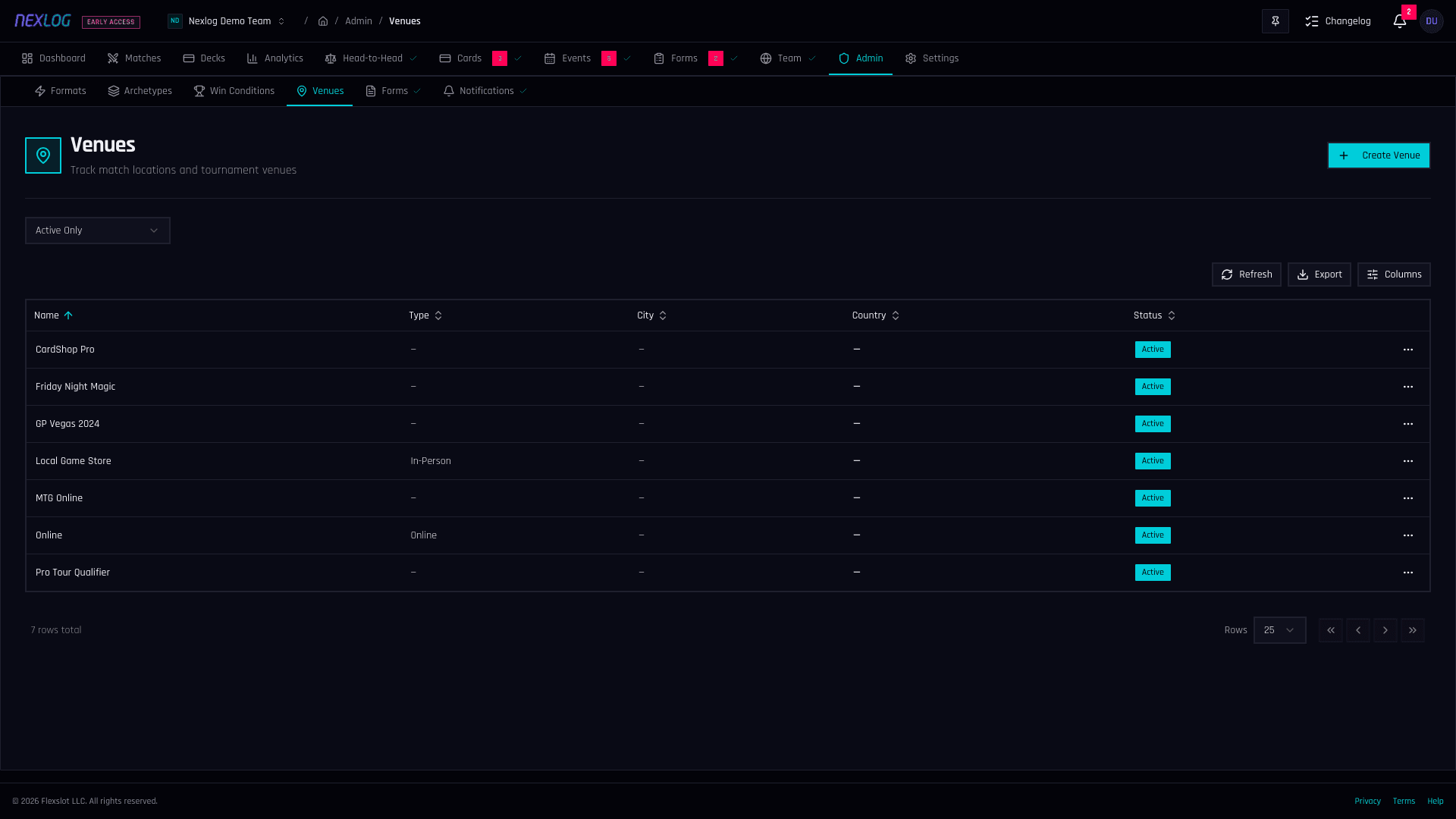The image size is (1456, 819).
Task: Open the Matches tab
Action: 134,58
